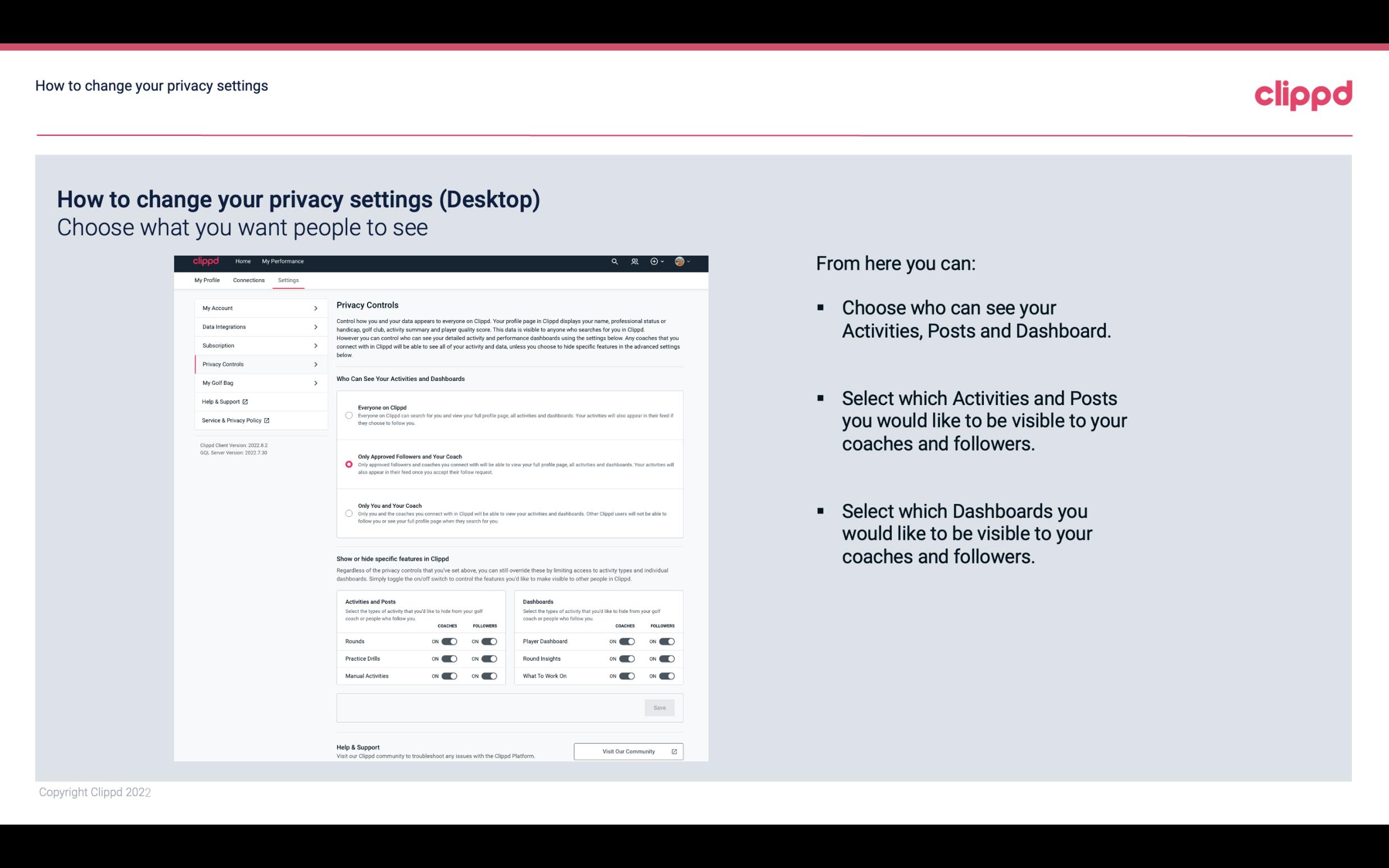Screen dimensions: 1389x868
Task: Toggle Rounds Followers switch on or off
Action: tap(489, 641)
